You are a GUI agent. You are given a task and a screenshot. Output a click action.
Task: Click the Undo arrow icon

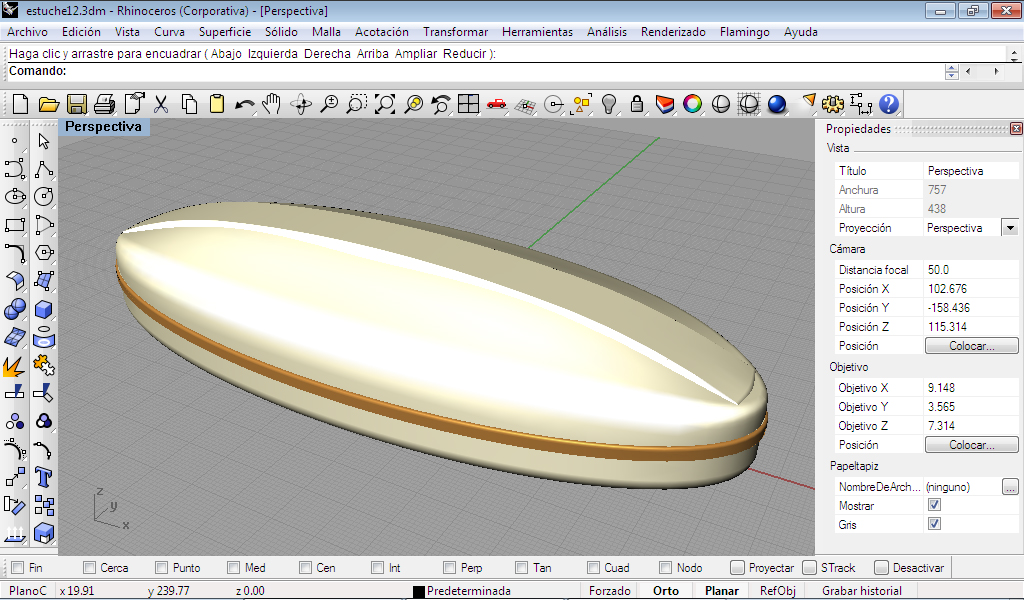coord(245,104)
